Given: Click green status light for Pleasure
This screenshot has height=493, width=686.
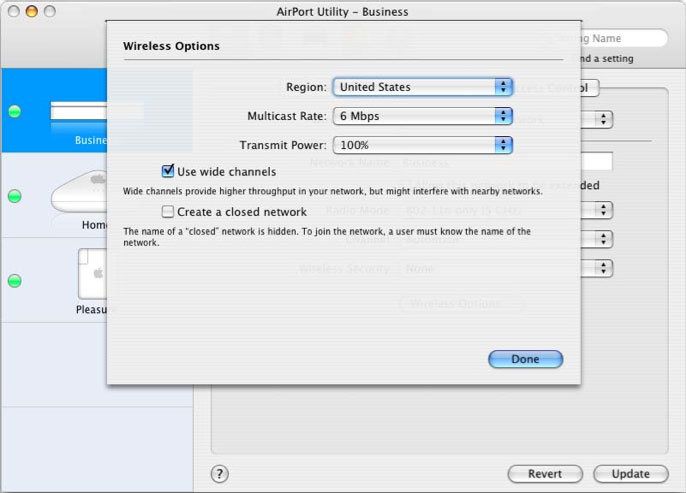Looking at the screenshot, I should click(15, 281).
